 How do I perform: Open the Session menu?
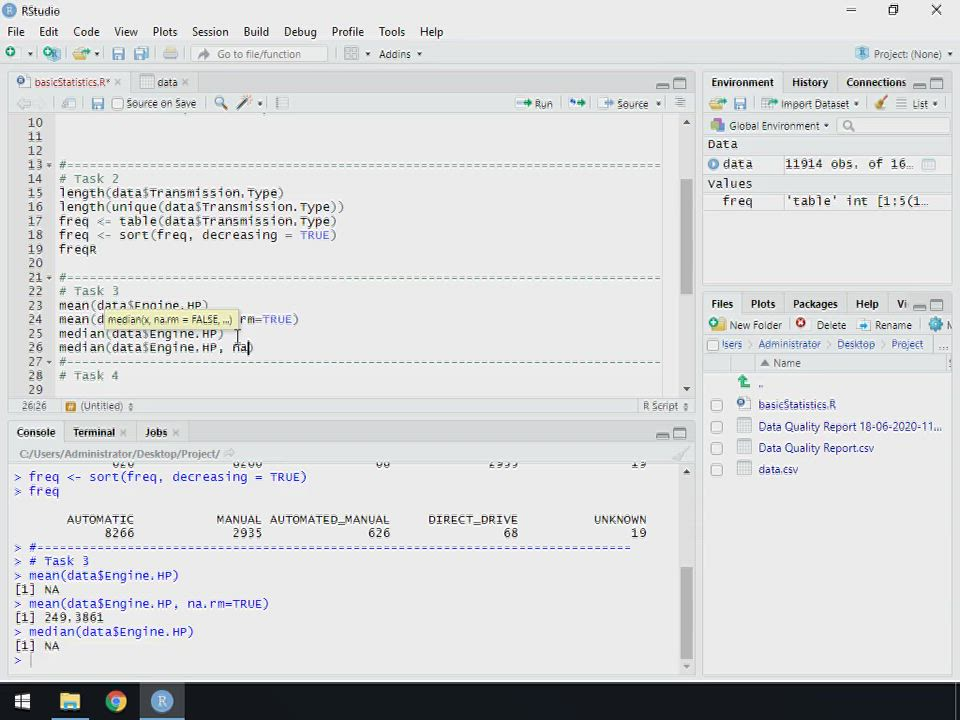[209, 32]
